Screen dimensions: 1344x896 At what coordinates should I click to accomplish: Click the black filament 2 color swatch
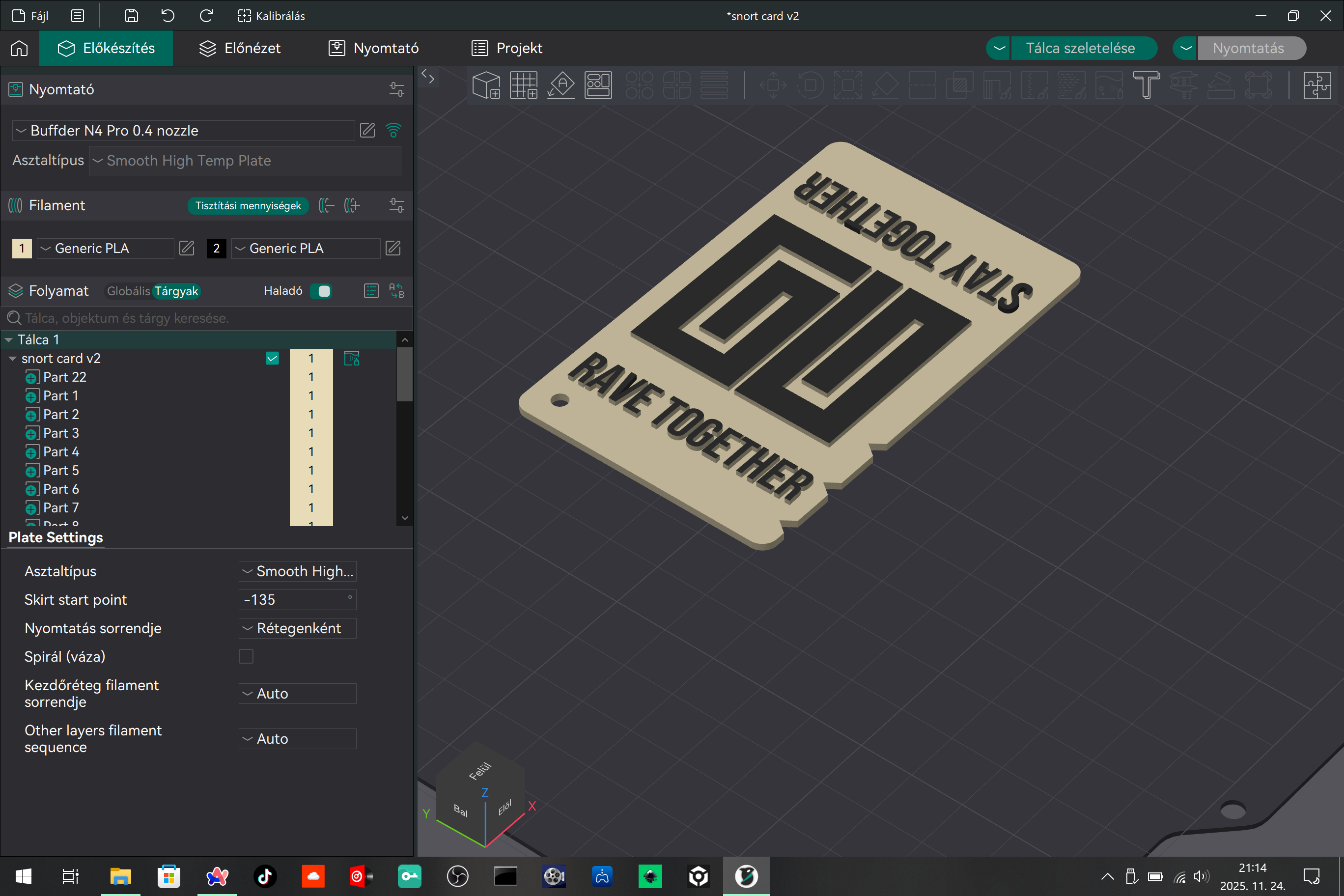point(216,248)
